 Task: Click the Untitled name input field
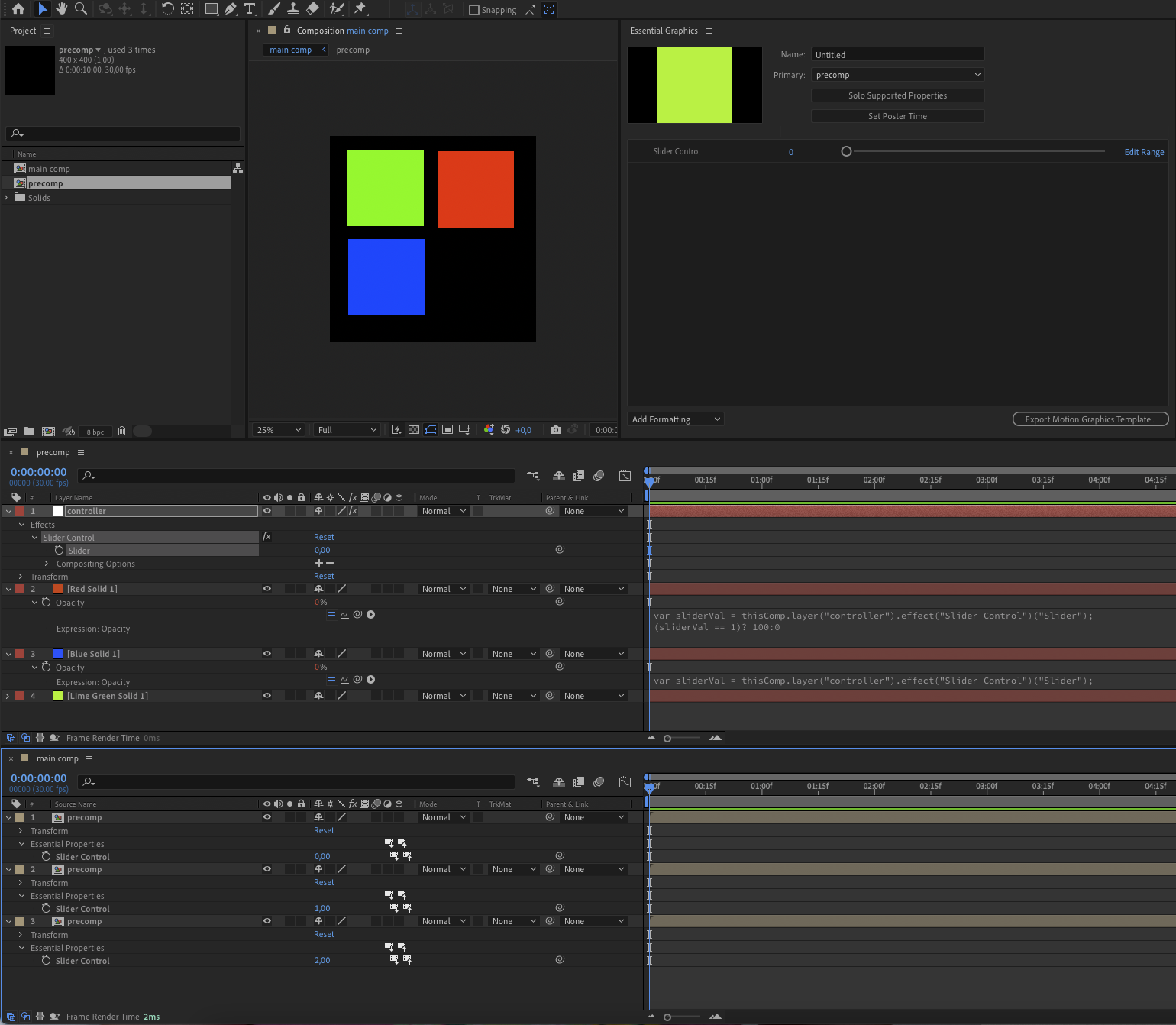897,54
